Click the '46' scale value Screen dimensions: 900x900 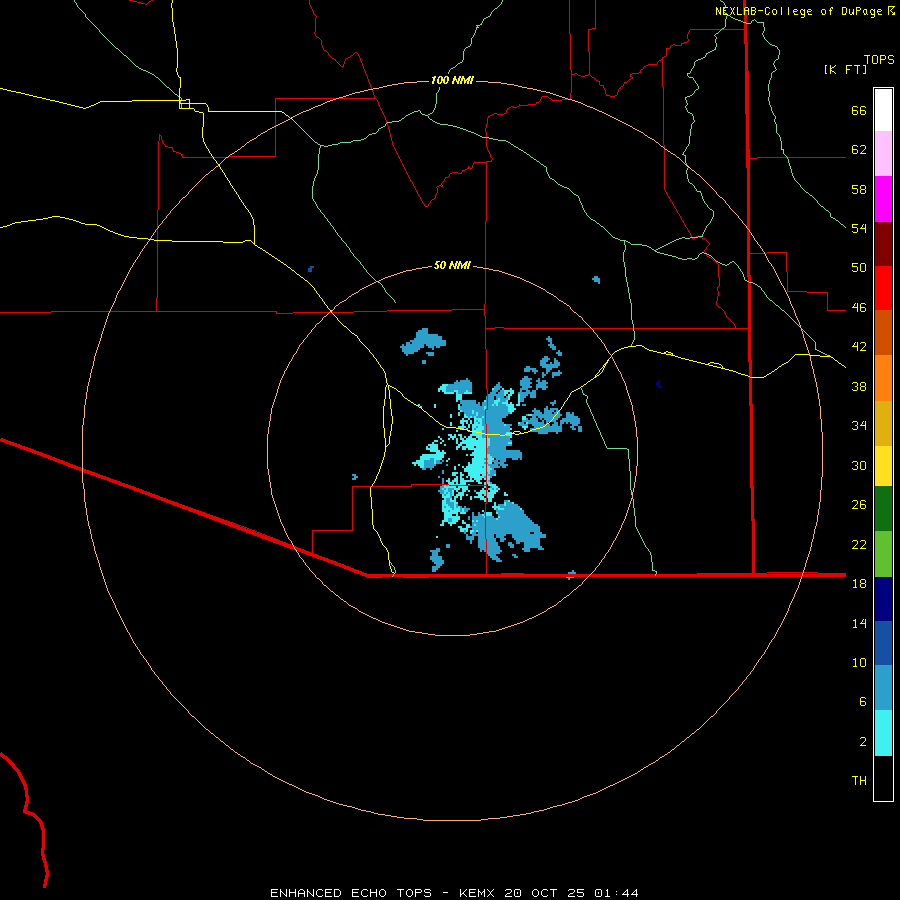tap(859, 308)
